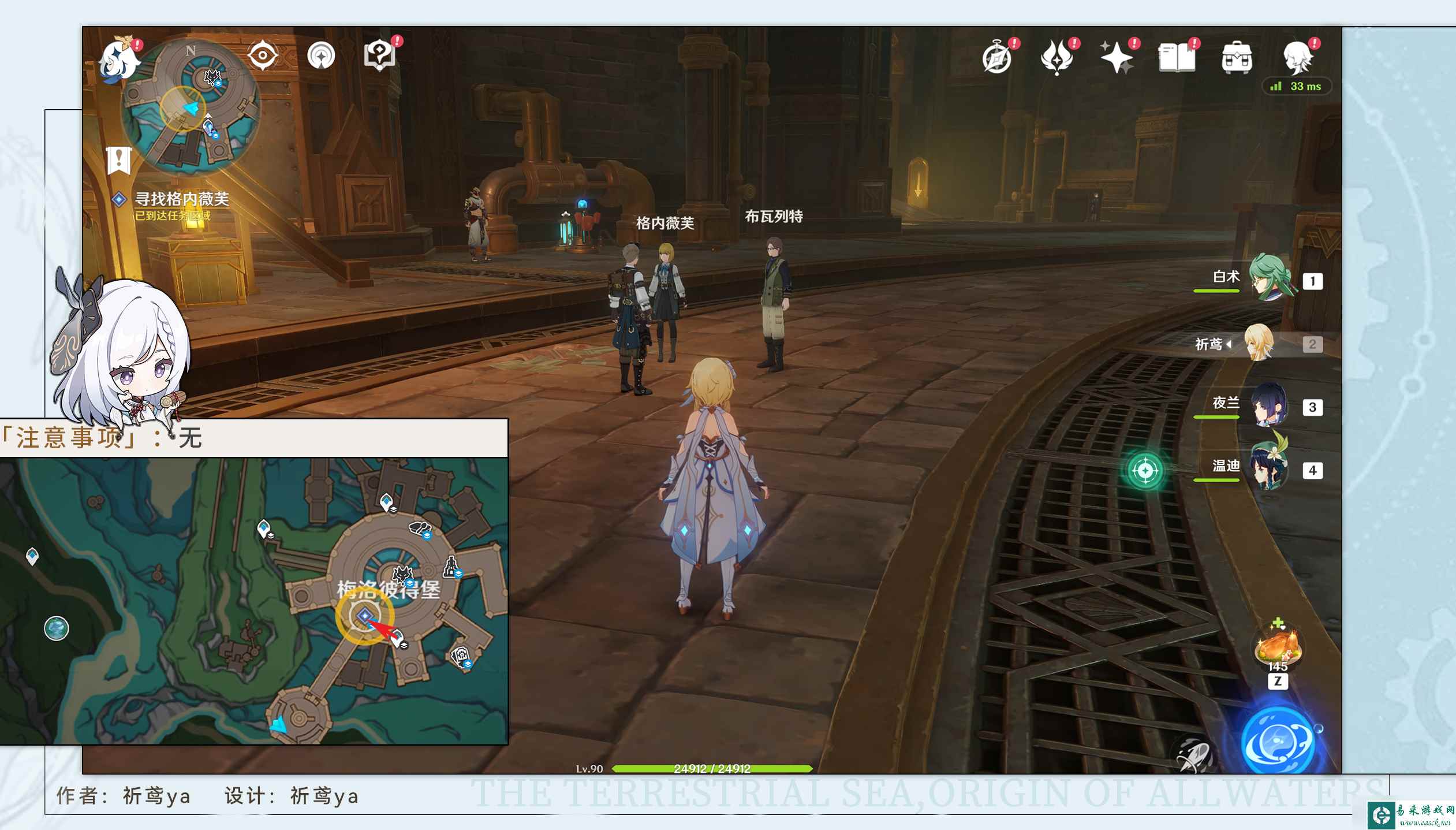Open the Paimon menu icon
Screen dimensions: 1456x830
[x=120, y=59]
